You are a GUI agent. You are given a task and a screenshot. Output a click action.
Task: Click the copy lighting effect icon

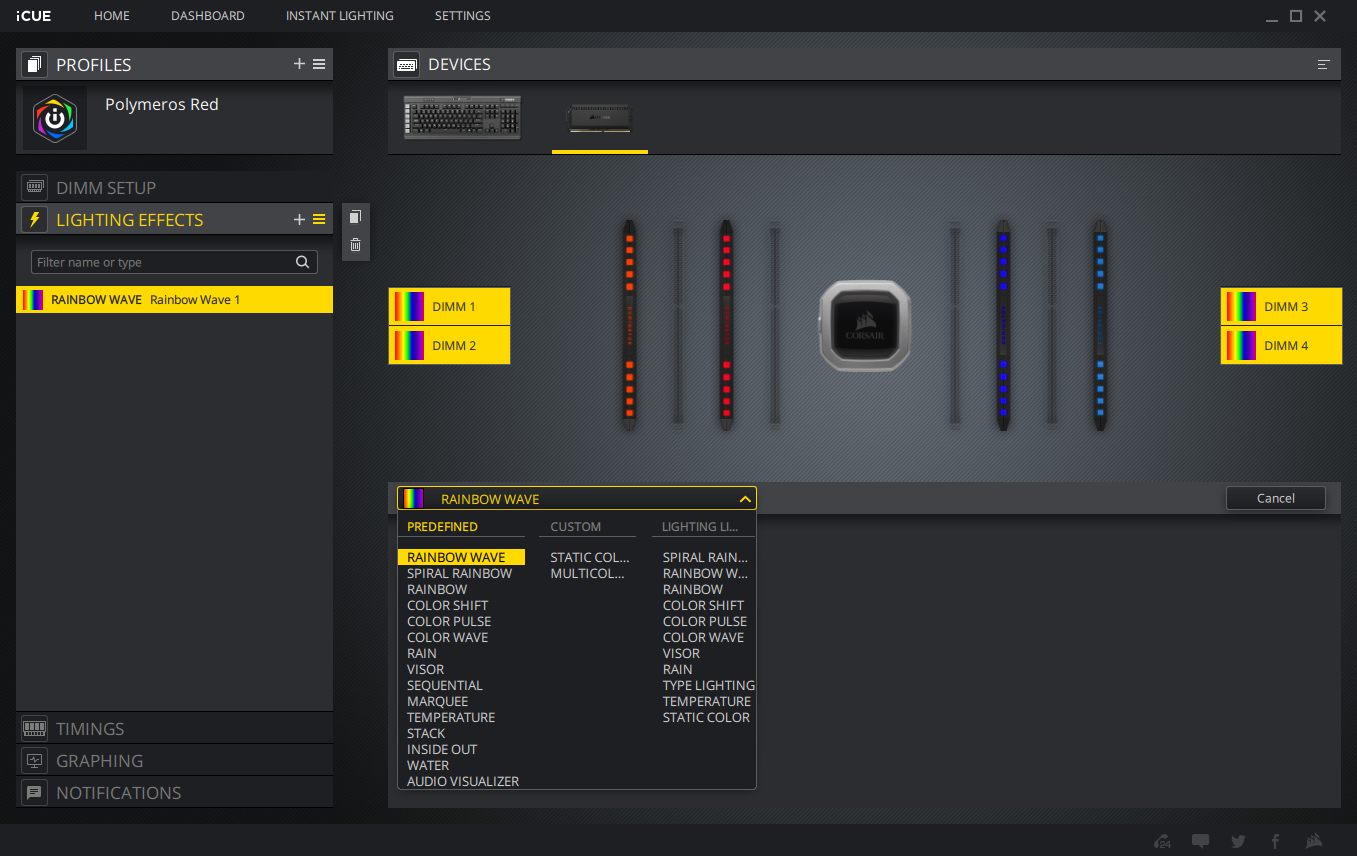click(x=355, y=217)
